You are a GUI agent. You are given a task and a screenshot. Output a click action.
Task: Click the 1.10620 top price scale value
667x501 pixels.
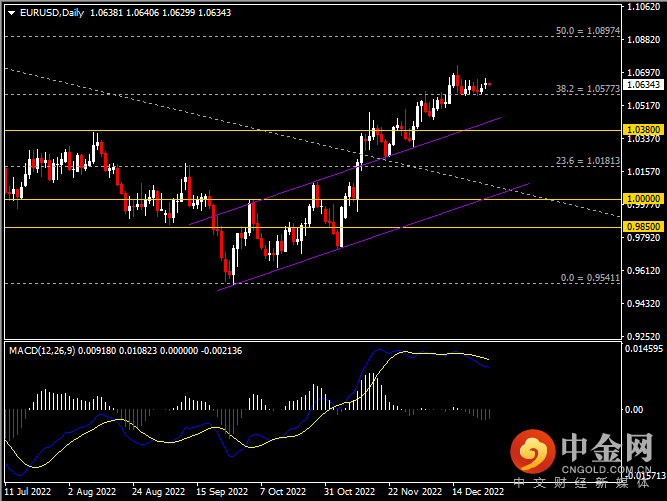641,7
